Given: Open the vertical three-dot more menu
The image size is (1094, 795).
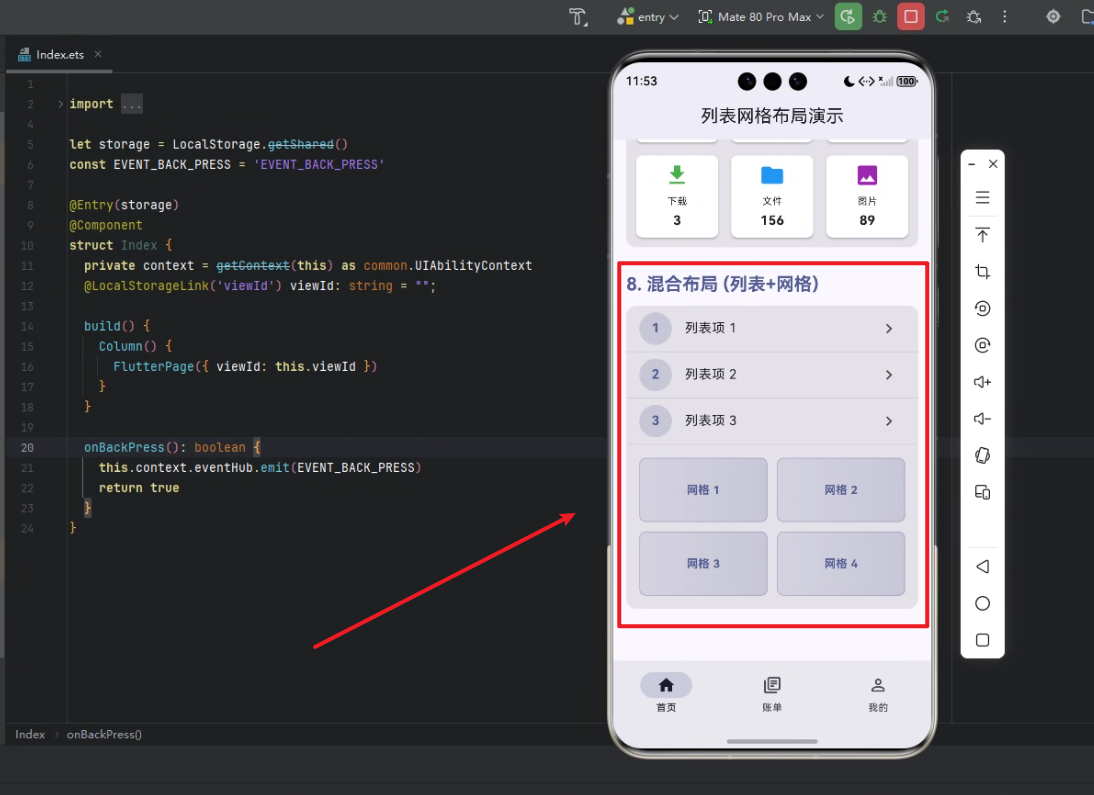Looking at the screenshot, I should [x=1005, y=17].
